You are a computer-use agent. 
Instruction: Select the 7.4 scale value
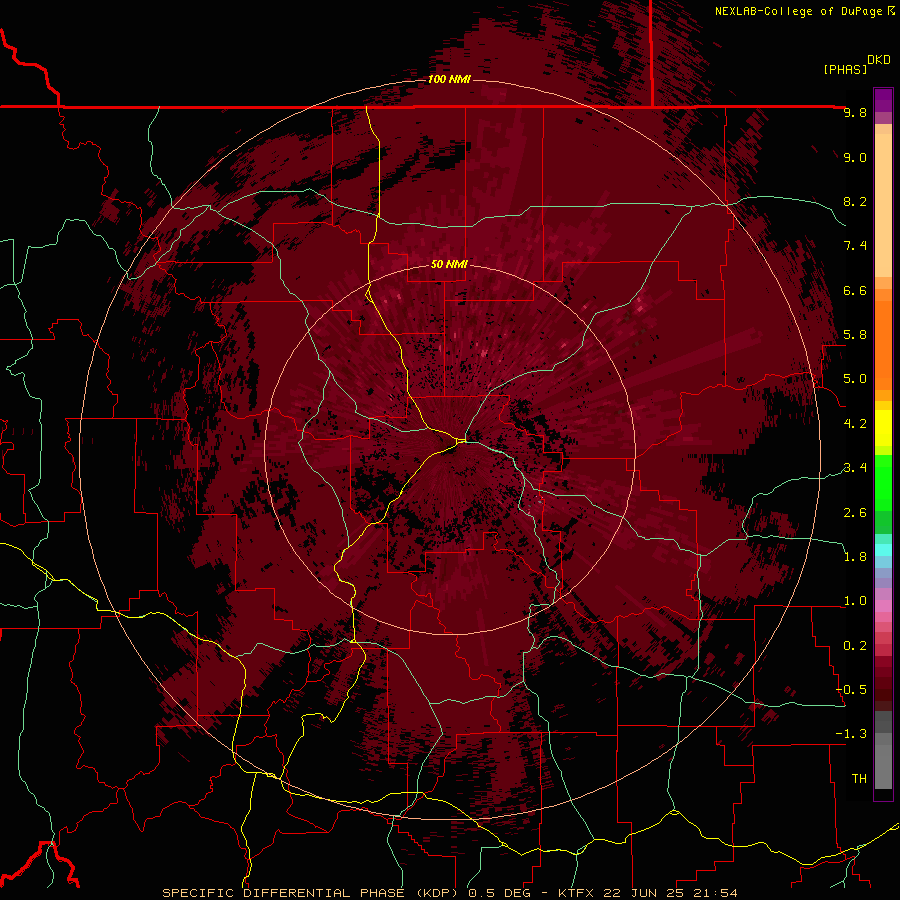pos(855,246)
